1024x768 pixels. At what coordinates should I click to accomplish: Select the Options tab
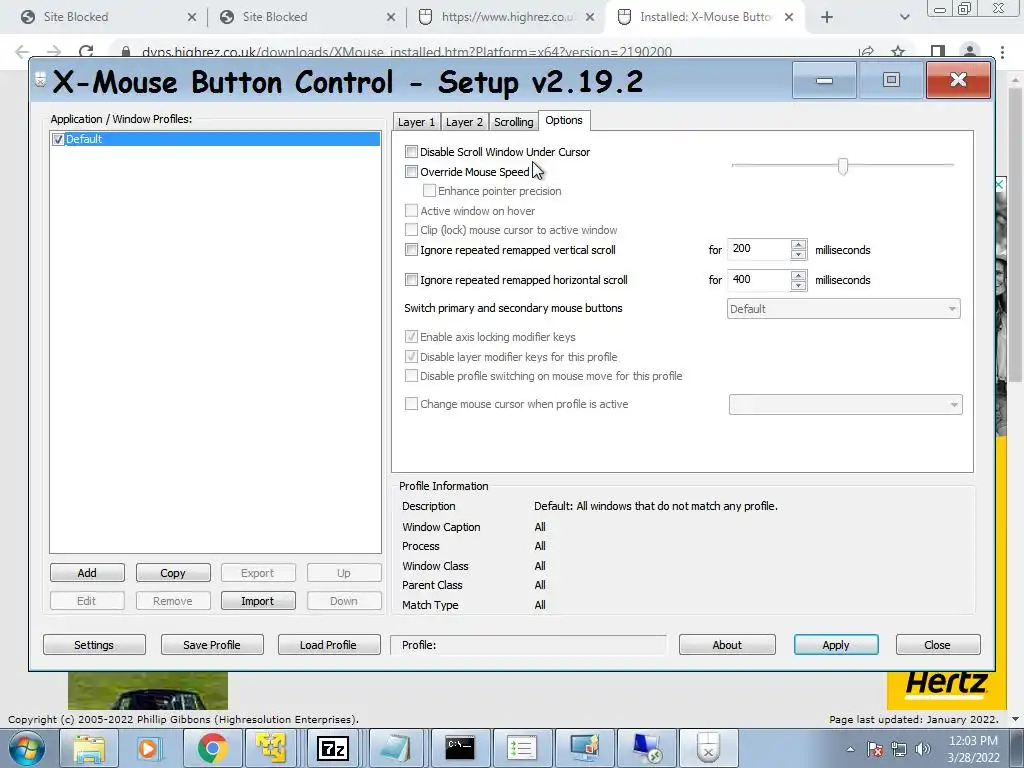click(564, 120)
